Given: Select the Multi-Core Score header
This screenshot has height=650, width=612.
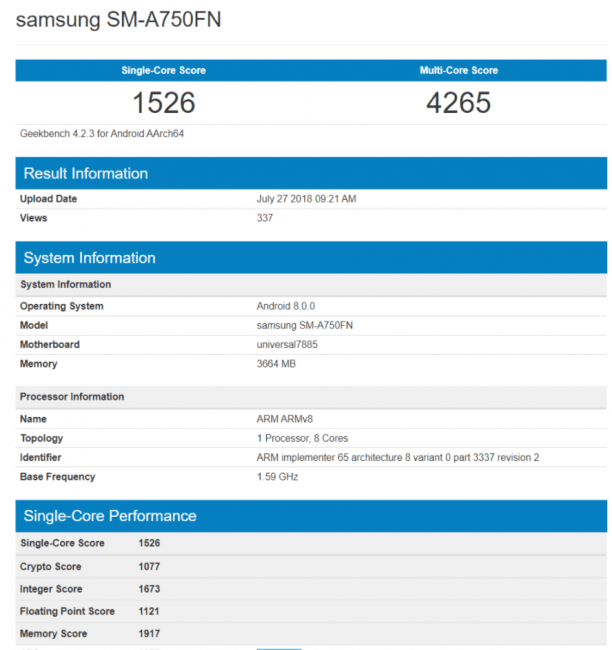Looking at the screenshot, I should tap(459, 70).
